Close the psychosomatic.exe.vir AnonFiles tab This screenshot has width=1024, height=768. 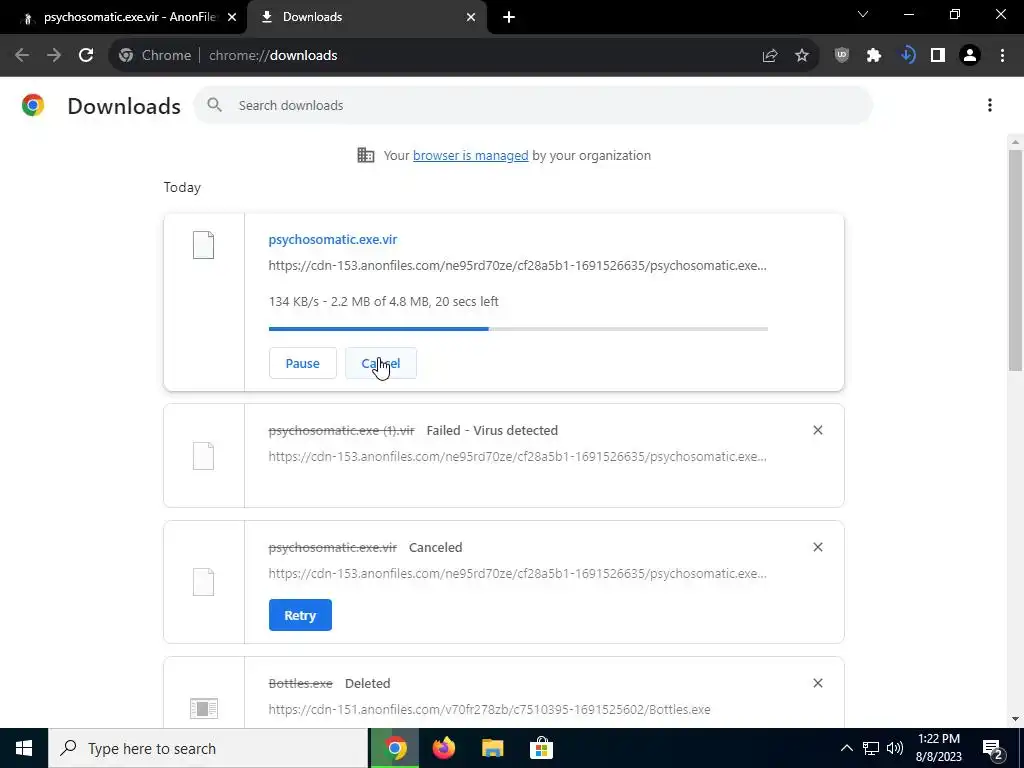(x=232, y=17)
